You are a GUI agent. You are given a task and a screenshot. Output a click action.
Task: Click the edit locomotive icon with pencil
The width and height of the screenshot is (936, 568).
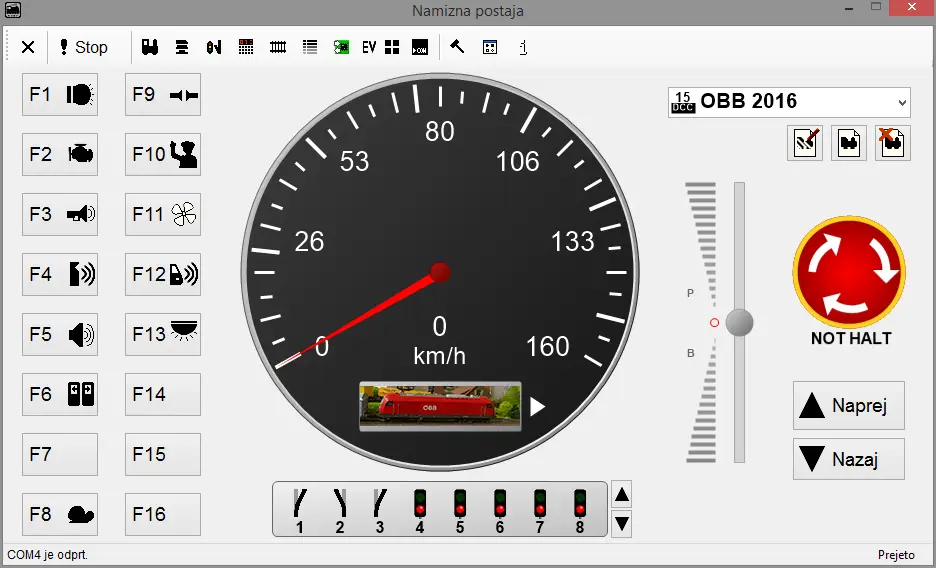pyautogui.click(x=805, y=143)
